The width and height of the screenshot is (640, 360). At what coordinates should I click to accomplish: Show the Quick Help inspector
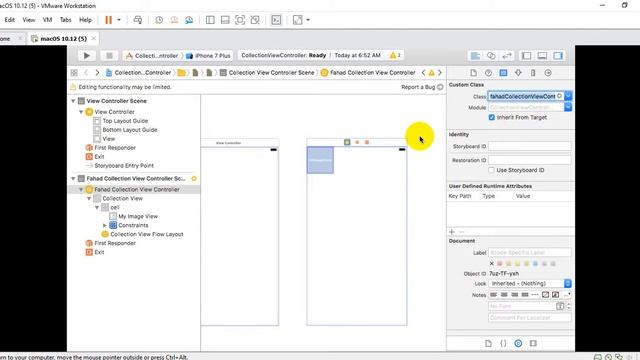coord(488,73)
